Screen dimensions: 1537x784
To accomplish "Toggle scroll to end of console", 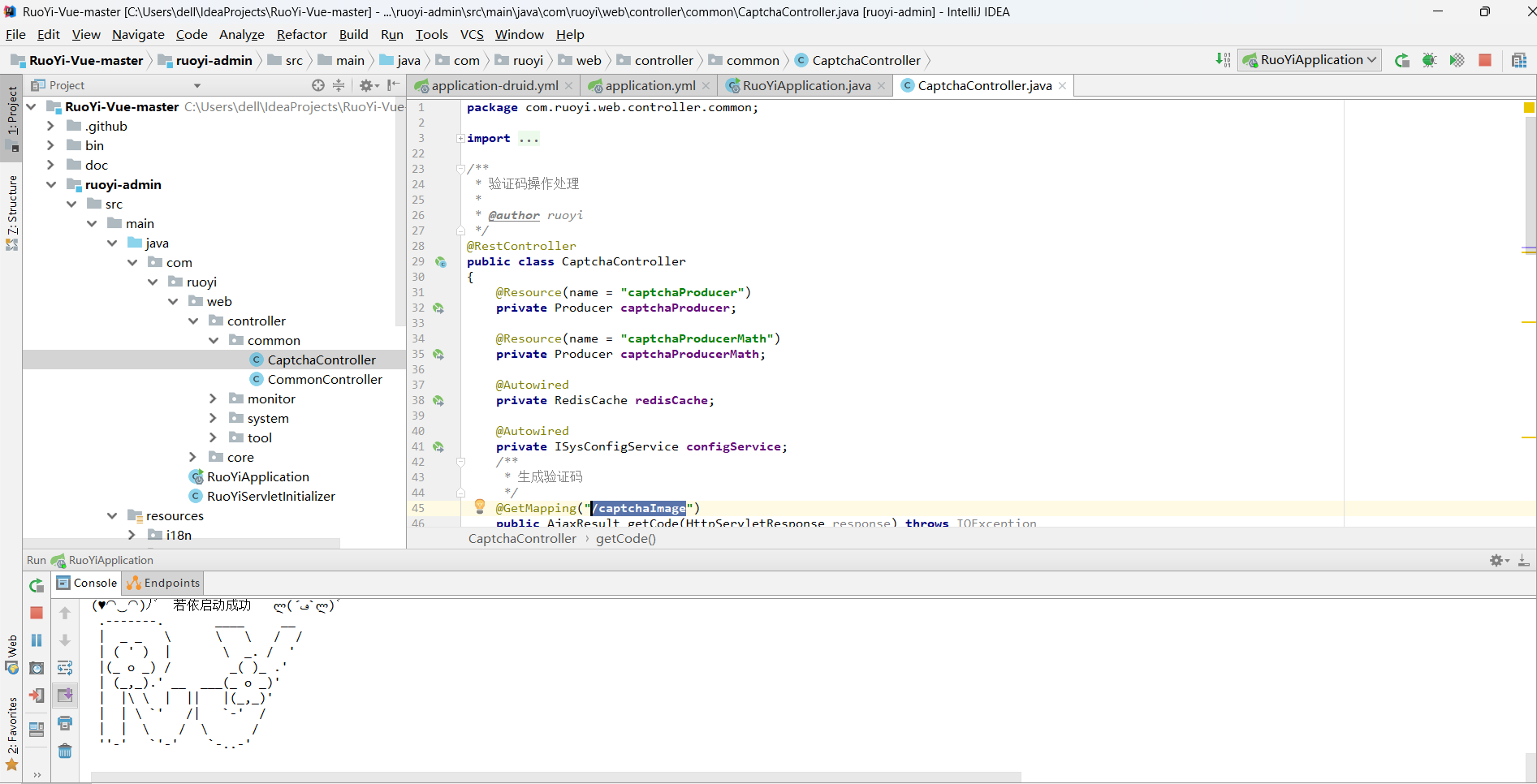I will tap(65, 696).
